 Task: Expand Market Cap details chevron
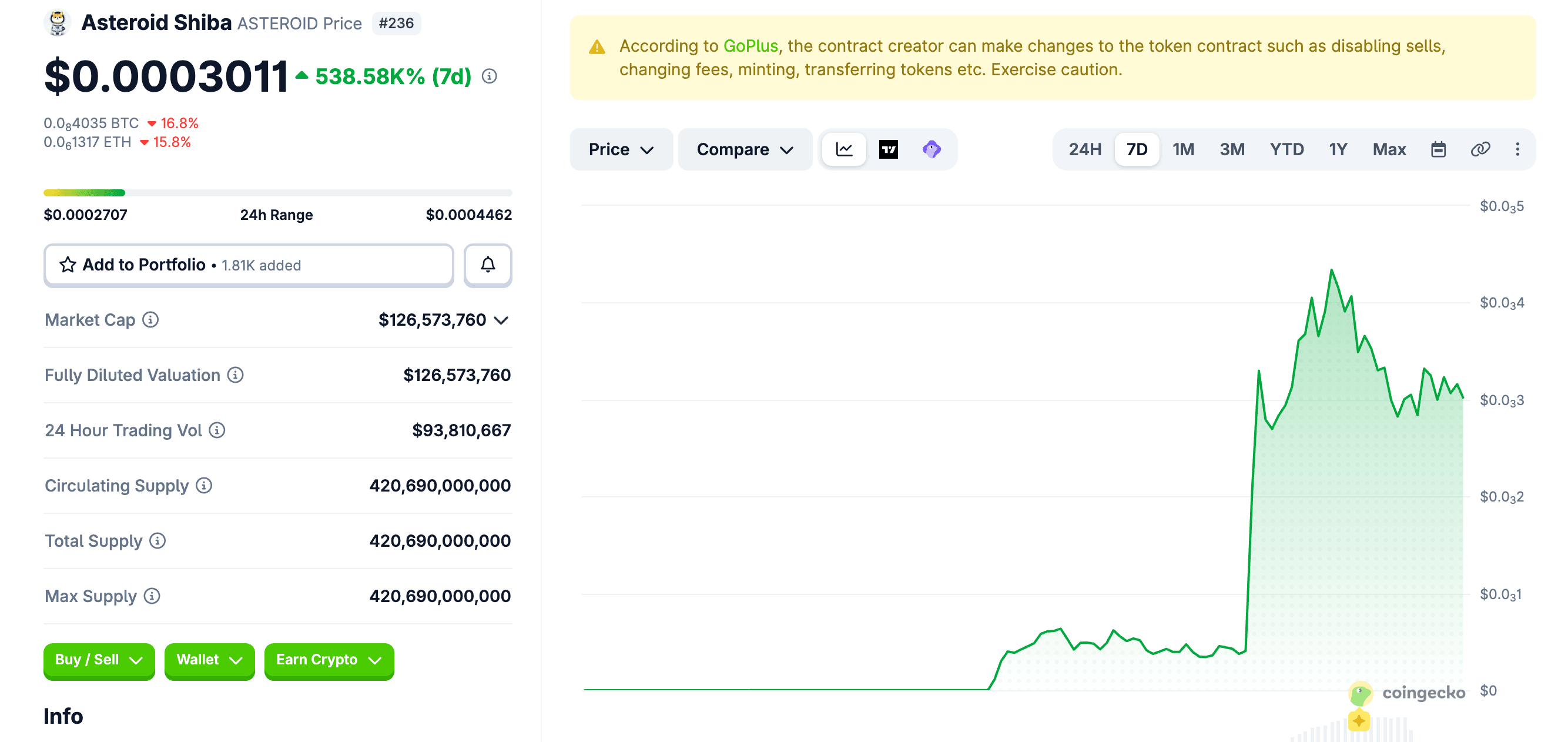(501, 320)
